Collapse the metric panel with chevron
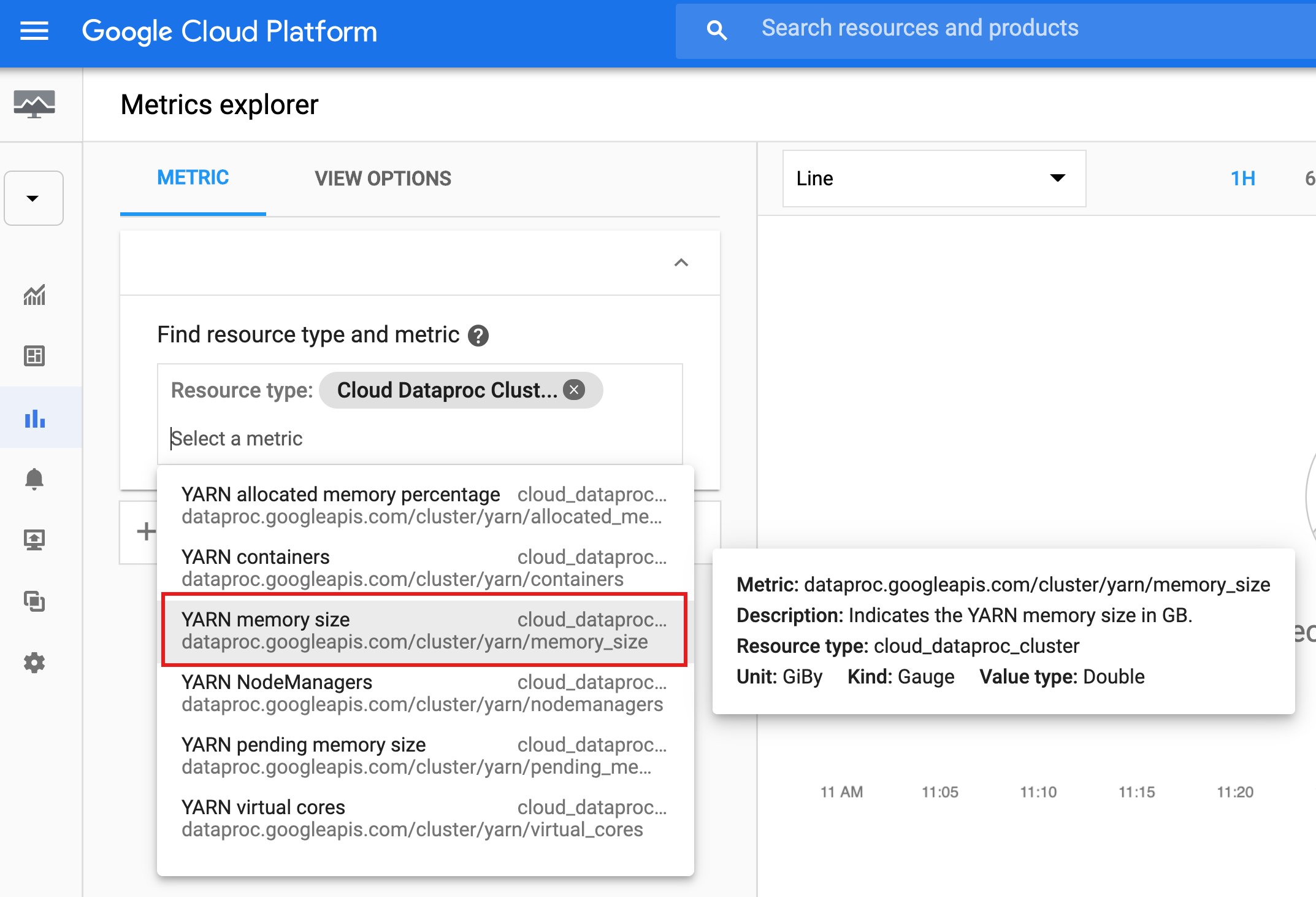 (681, 263)
